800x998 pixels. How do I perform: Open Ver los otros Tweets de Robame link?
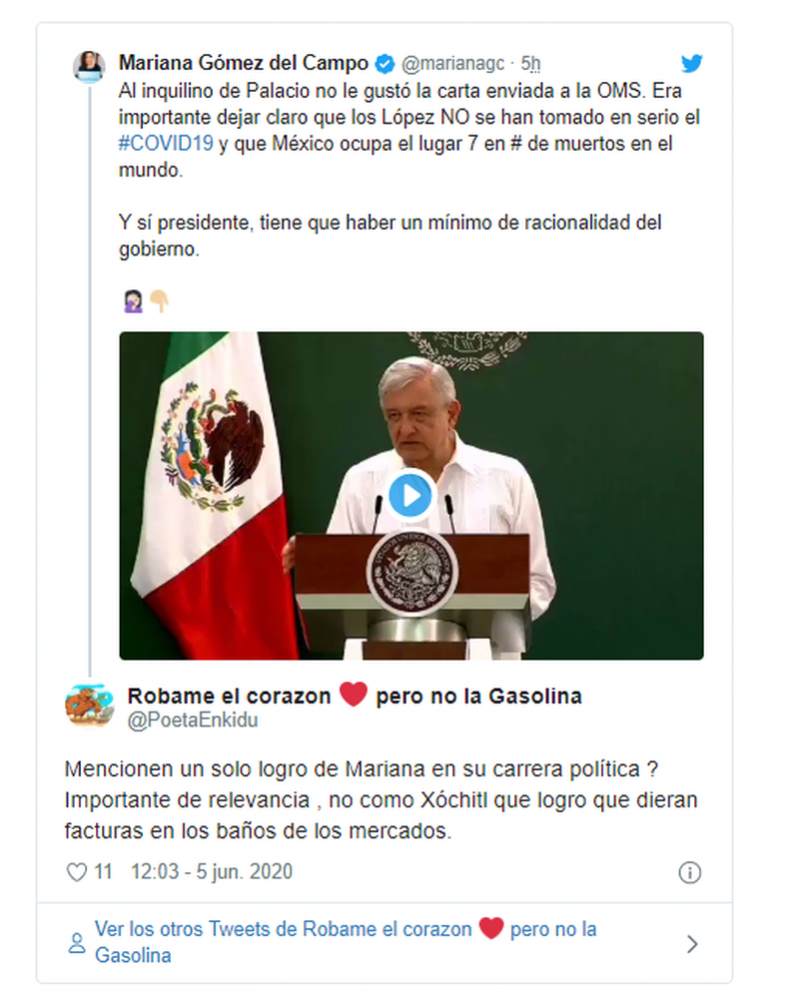346,942
